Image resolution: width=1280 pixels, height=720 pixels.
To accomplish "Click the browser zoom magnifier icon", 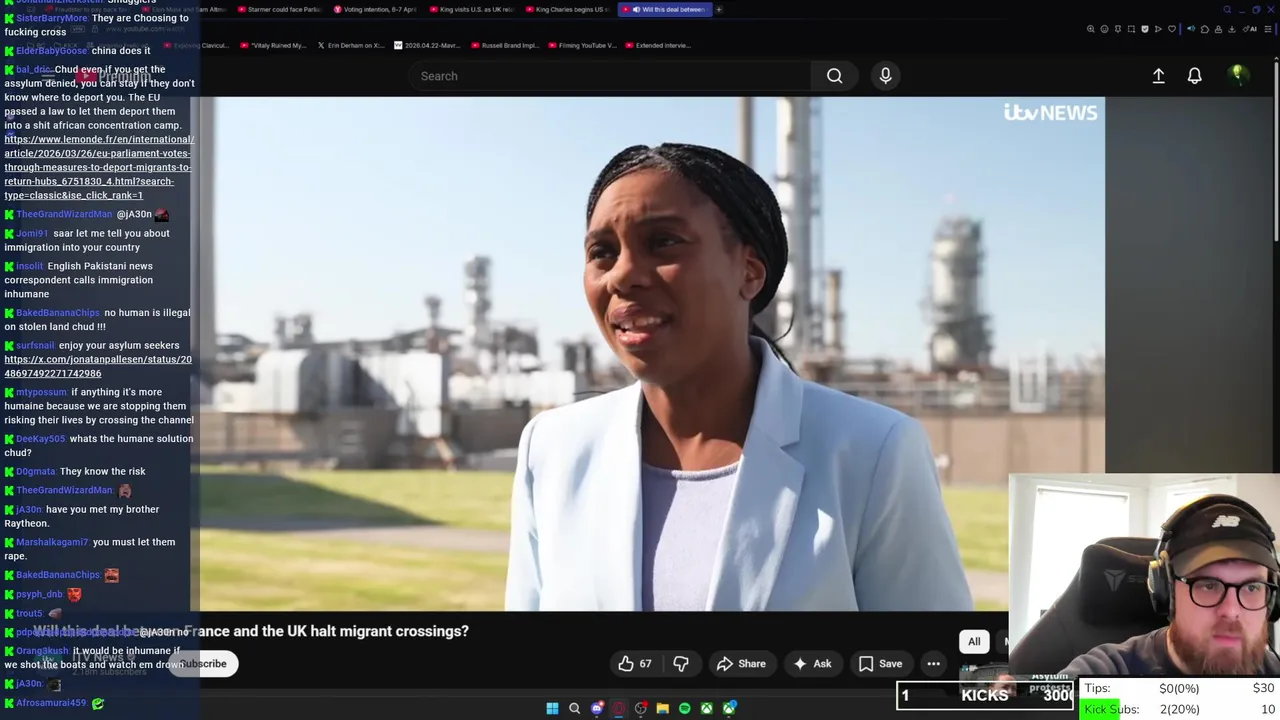I will click(1091, 29).
